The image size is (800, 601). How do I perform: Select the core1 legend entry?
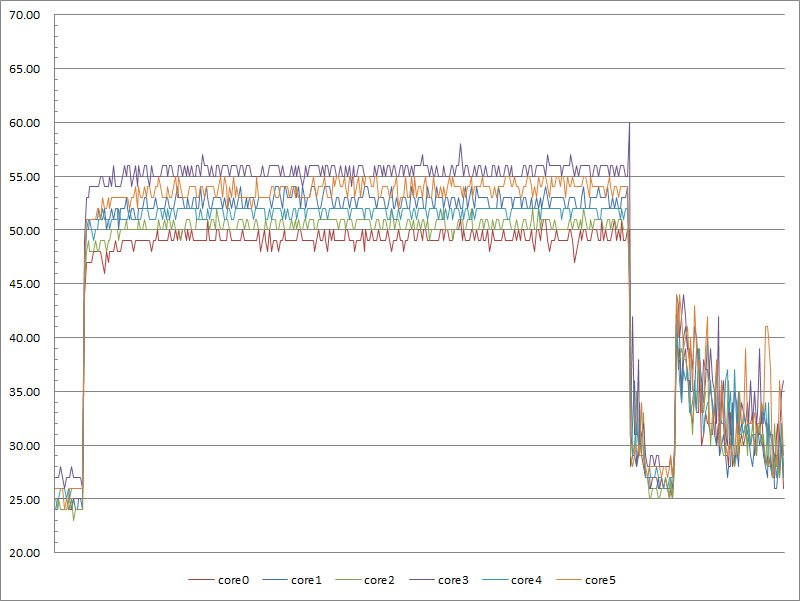click(x=292, y=580)
